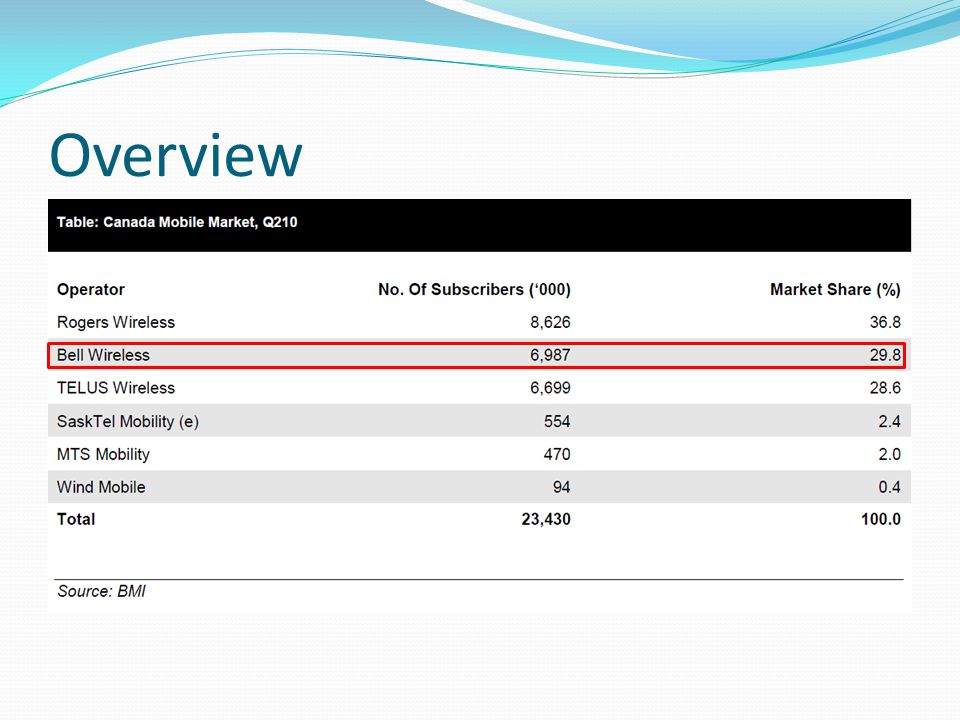Click the market share value "36.8"
The width and height of the screenshot is (960, 720).
tap(885, 322)
